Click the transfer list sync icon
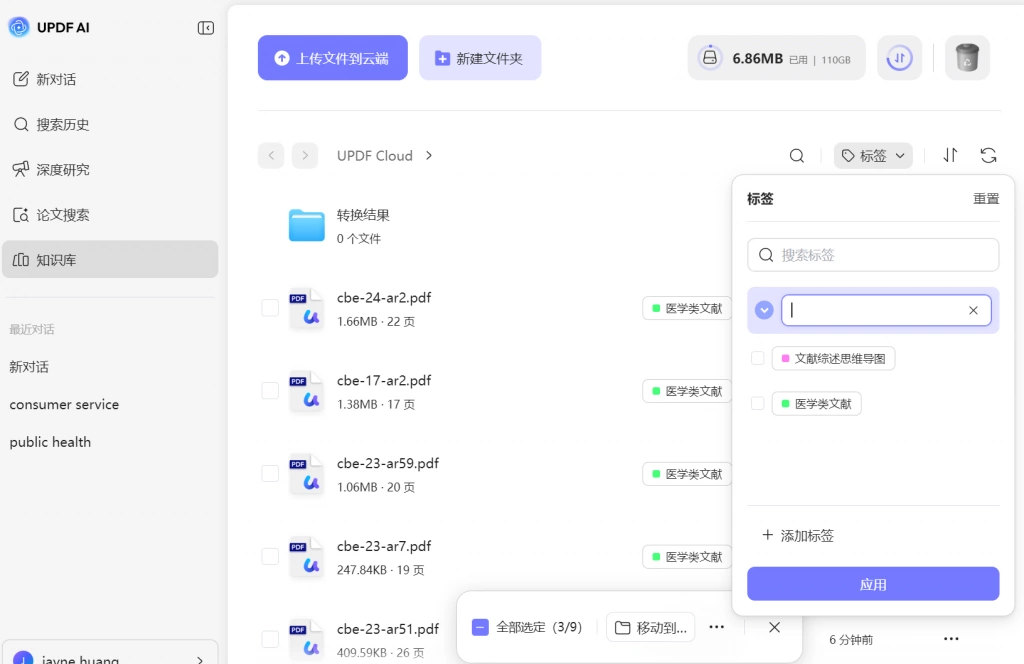This screenshot has width=1024, height=664. point(899,57)
